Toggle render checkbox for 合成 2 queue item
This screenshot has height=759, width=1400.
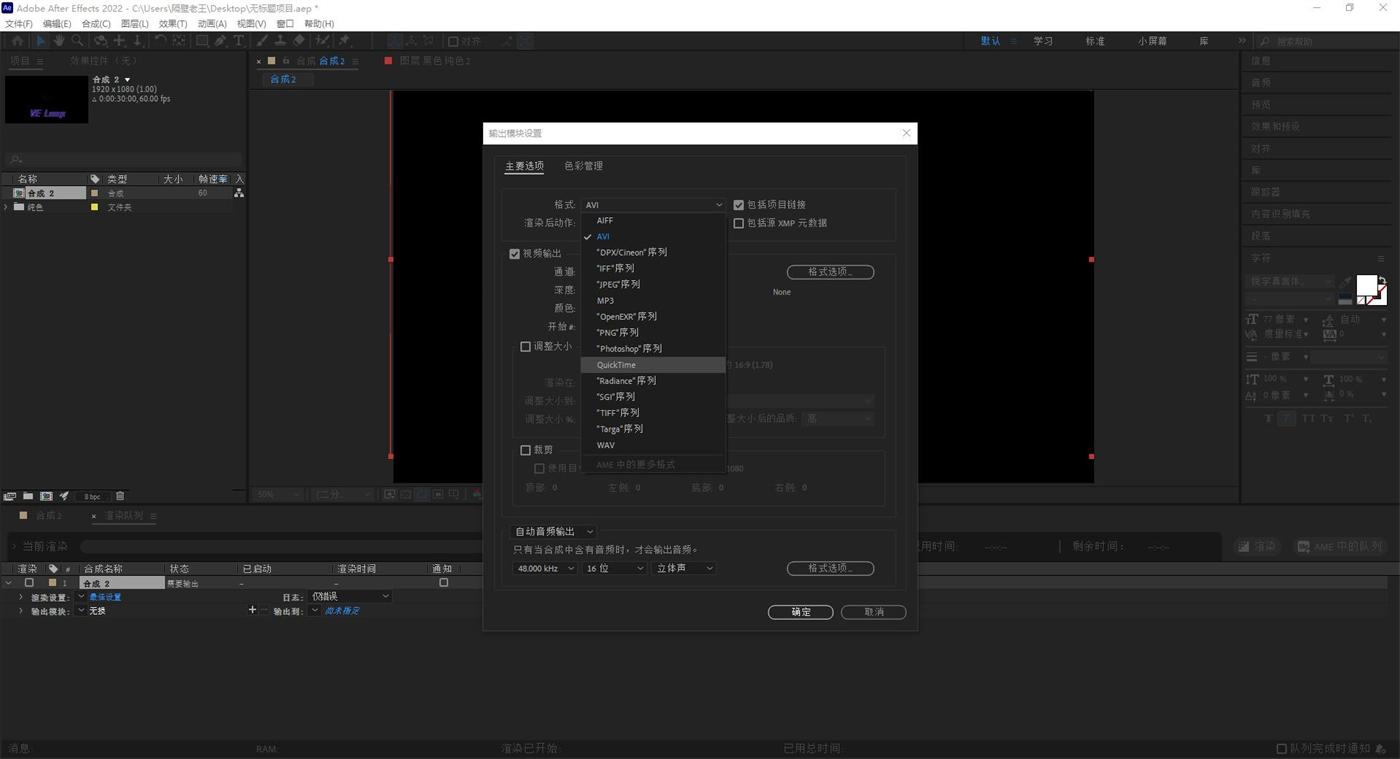(29, 583)
